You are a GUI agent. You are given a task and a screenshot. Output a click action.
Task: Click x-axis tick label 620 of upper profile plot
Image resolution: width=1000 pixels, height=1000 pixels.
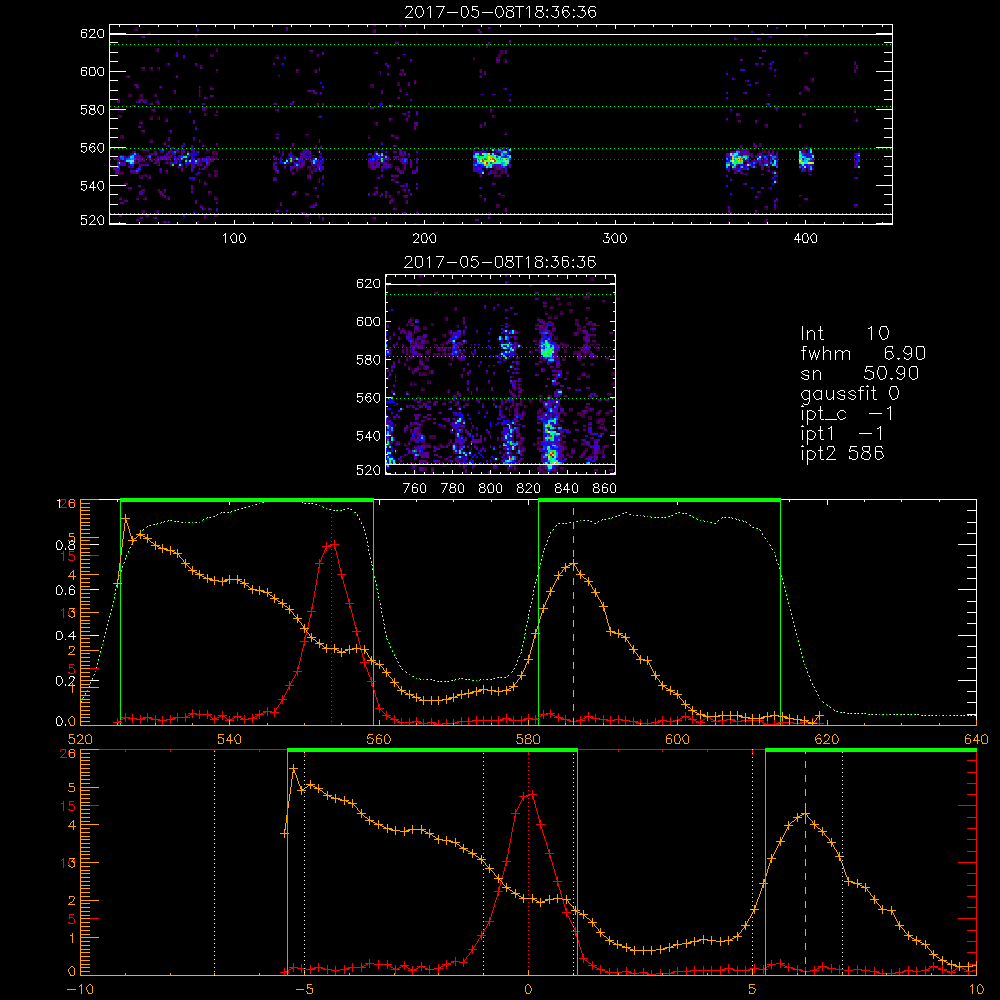827,739
